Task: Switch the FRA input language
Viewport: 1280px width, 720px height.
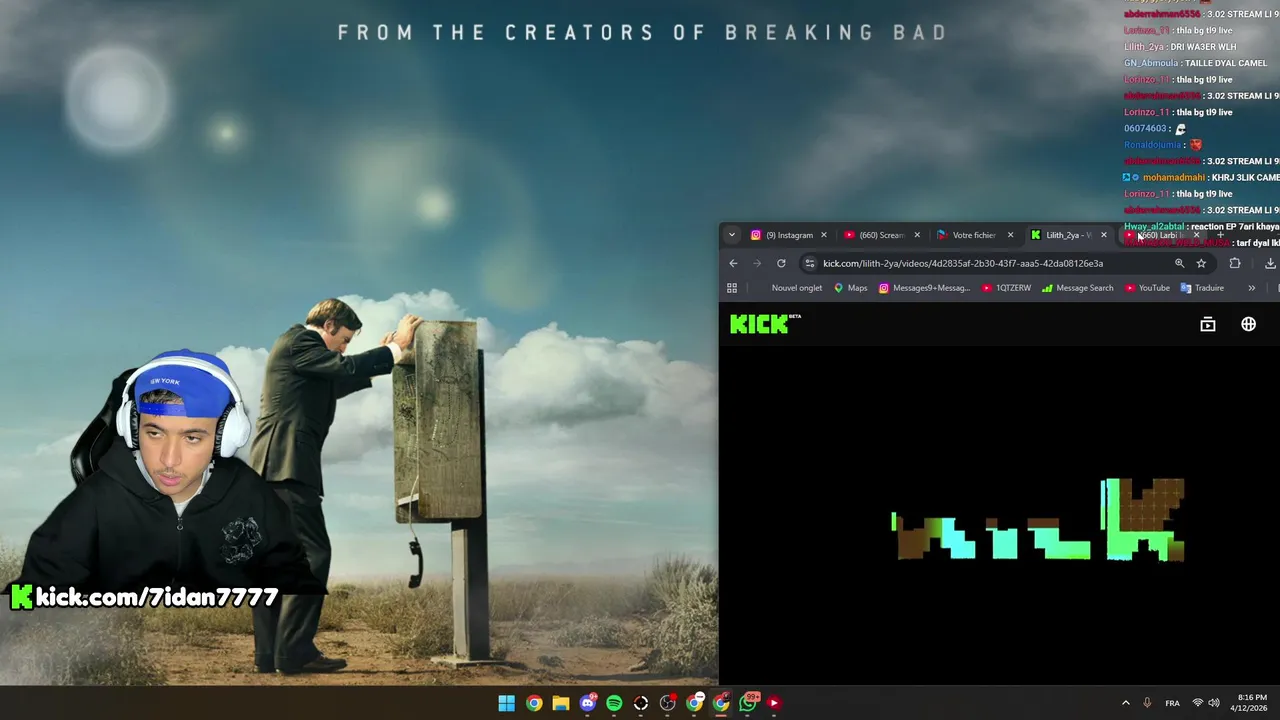Action: point(1172,703)
